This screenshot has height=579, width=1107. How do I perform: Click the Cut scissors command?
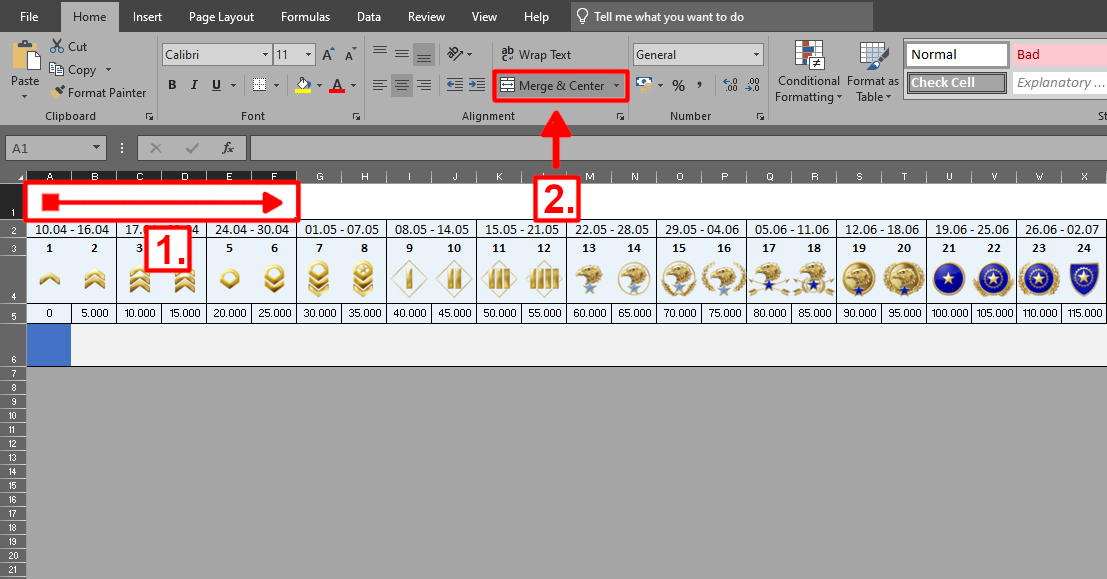tap(68, 47)
